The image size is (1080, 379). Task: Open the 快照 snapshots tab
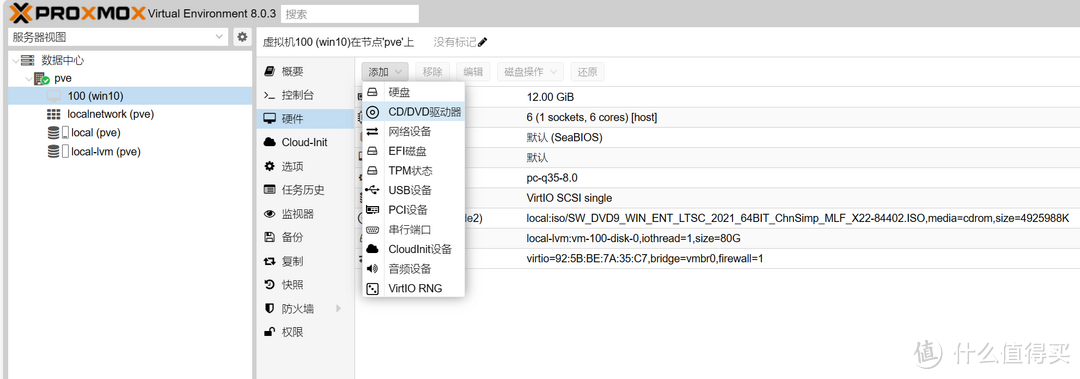[x=306, y=285]
